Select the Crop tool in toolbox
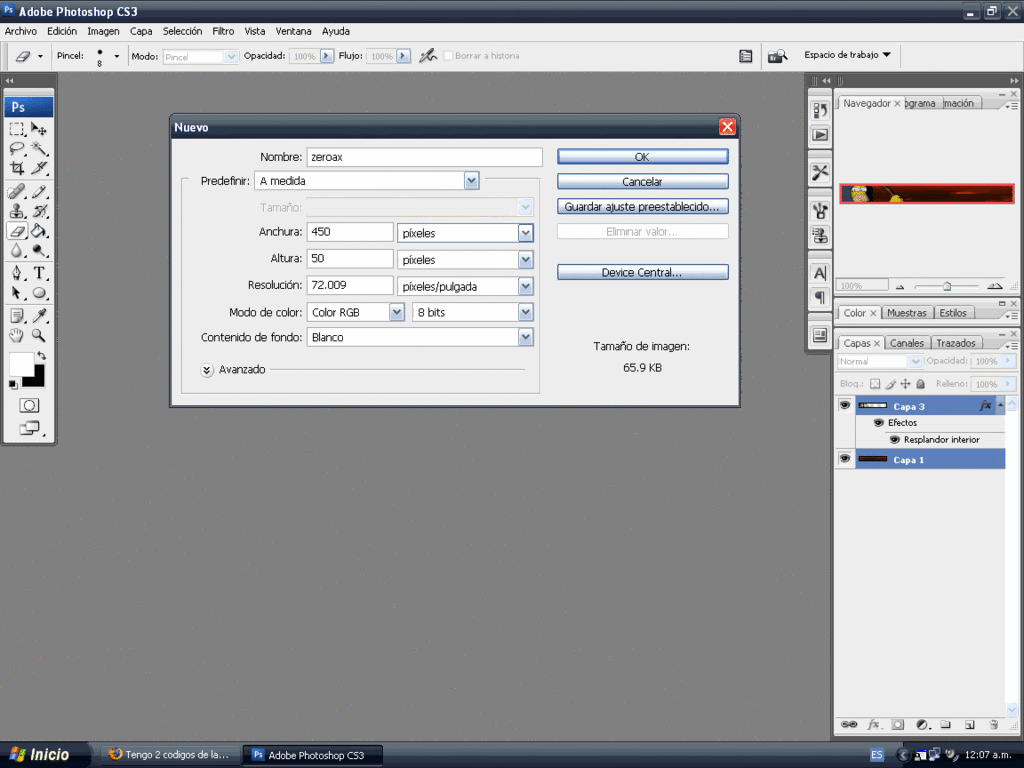Viewport: 1024px width, 768px height. coord(17,168)
